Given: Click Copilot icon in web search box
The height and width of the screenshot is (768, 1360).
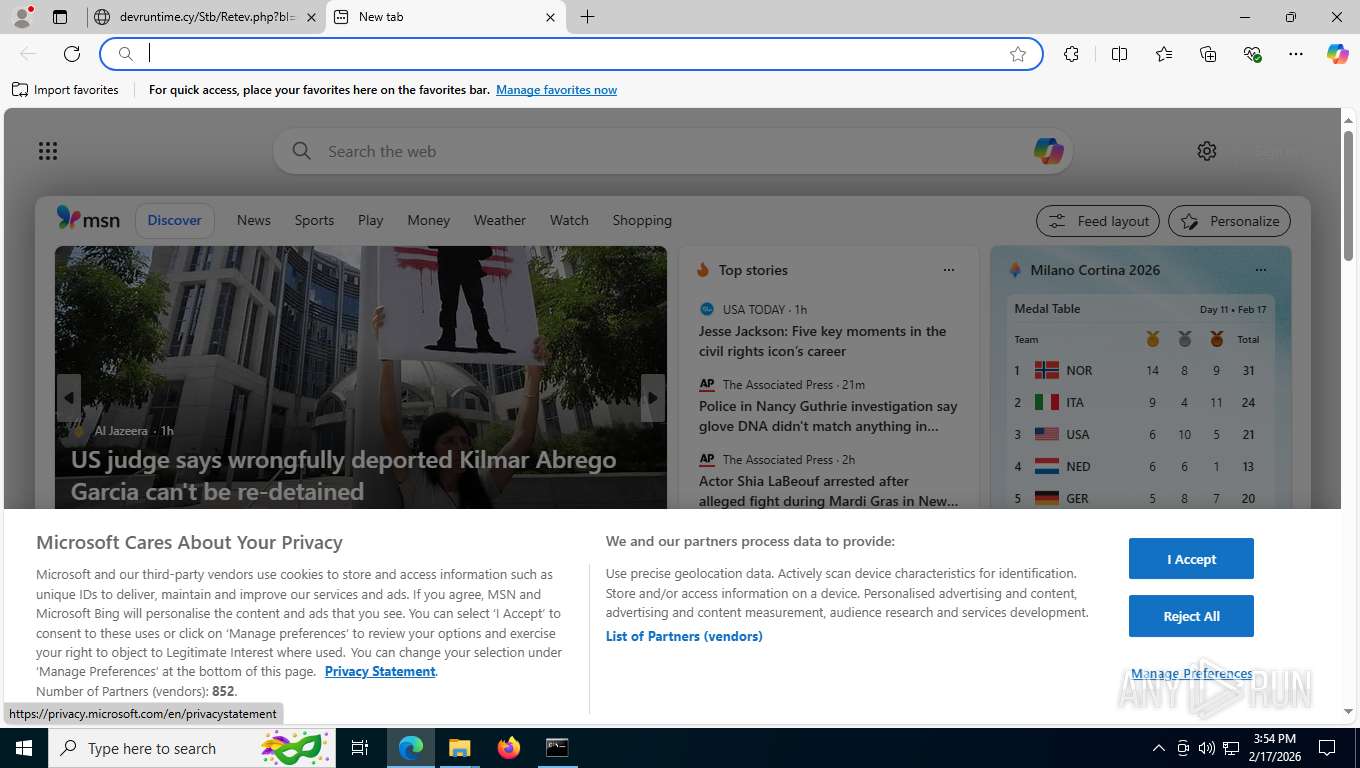Looking at the screenshot, I should [1048, 151].
